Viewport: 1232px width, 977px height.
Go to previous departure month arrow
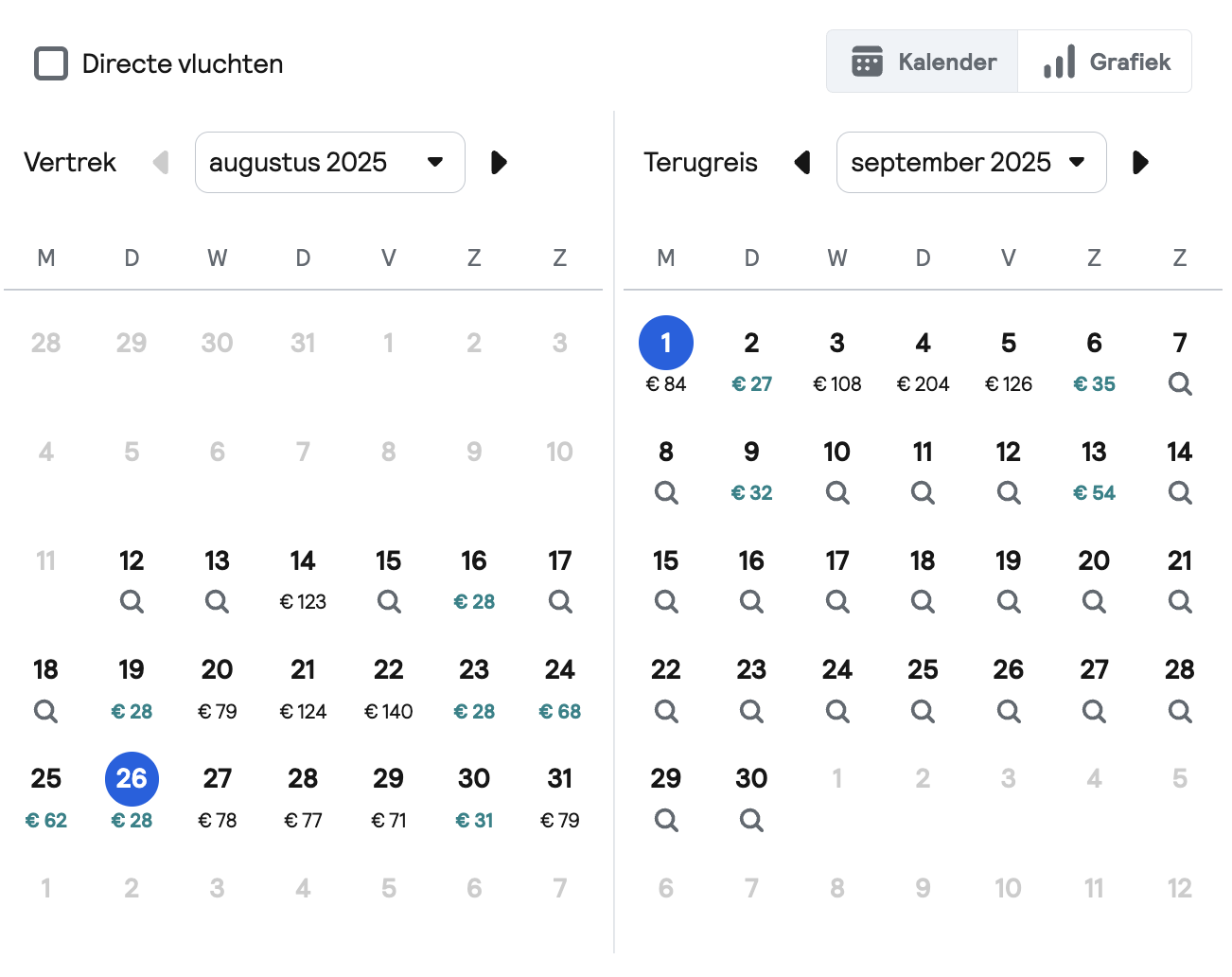tap(161, 162)
